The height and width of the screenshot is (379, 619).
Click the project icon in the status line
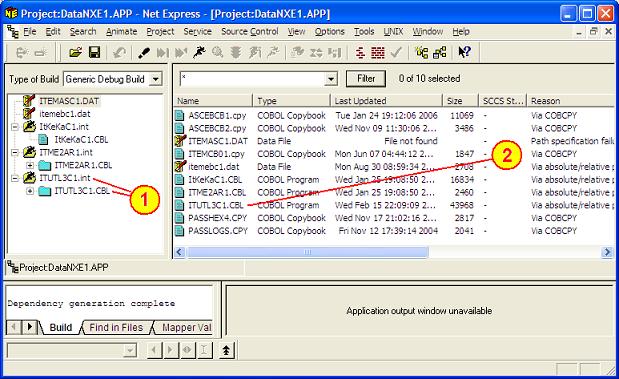13,267
